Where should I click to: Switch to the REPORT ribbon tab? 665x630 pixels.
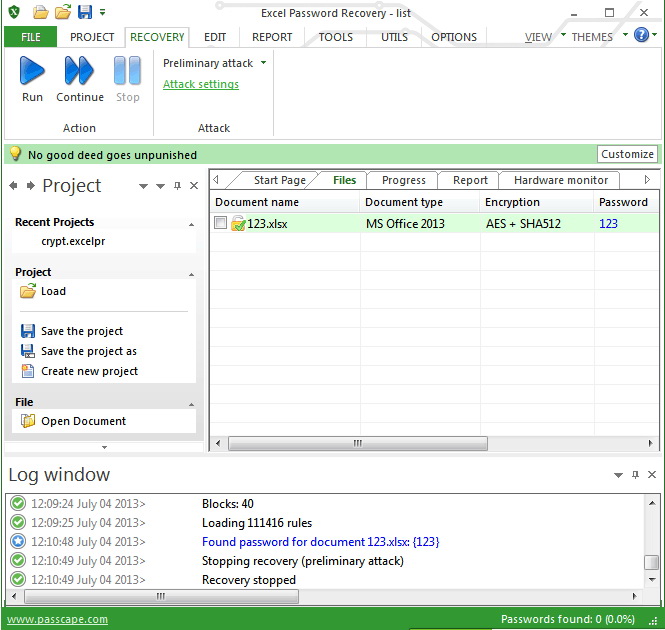tap(272, 37)
